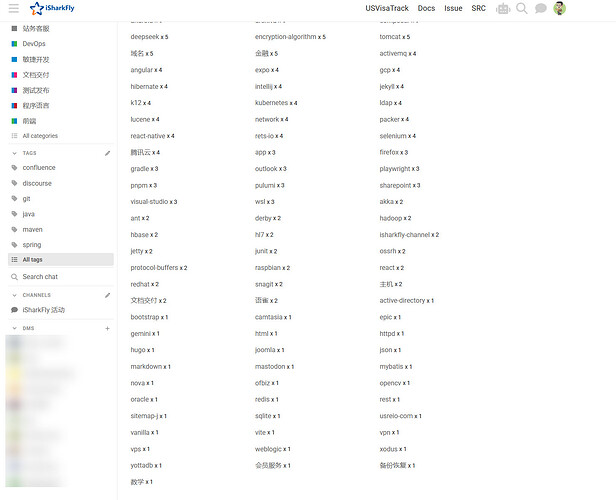Open the search magnifier in header
Viewport: 616px width, 500px height.
click(x=522, y=8)
